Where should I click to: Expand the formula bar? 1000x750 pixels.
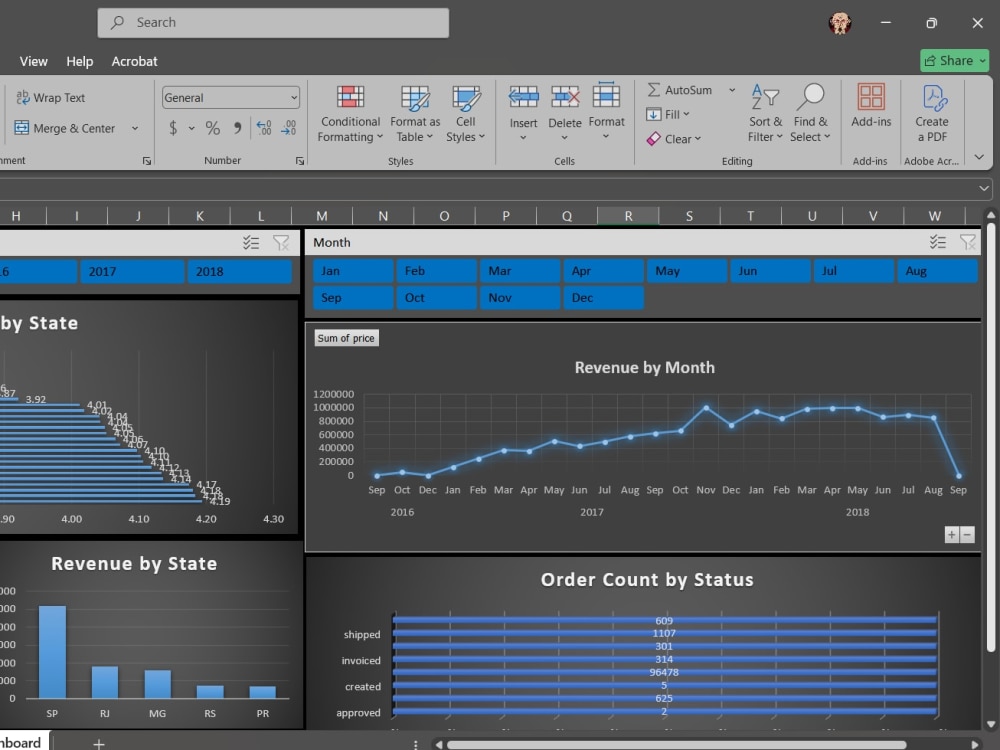tap(983, 188)
